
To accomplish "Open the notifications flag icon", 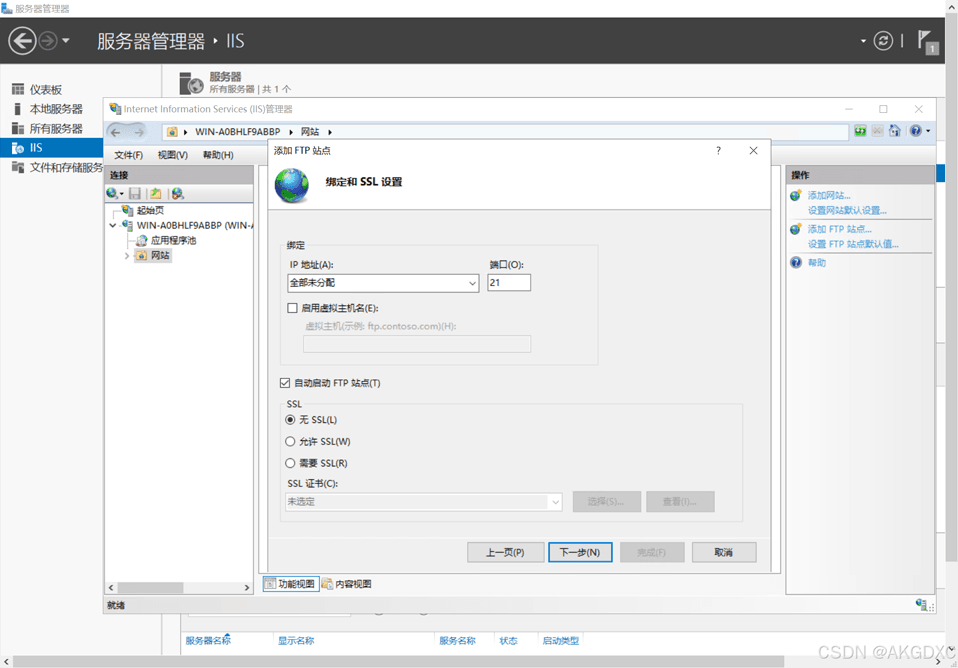I will (x=927, y=42).
